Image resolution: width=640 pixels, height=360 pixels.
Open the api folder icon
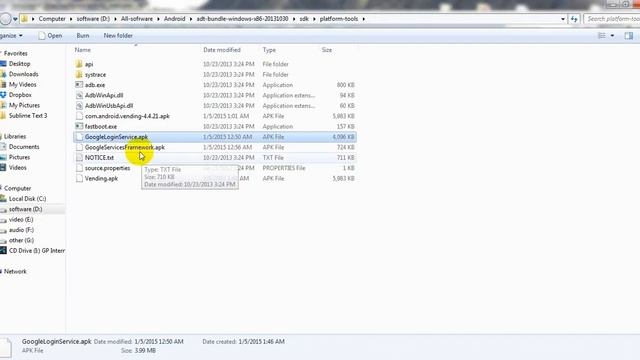pos(79,64)
